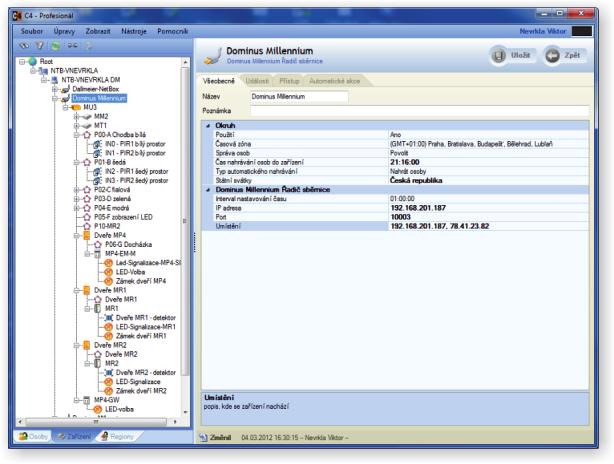Select the LED-Signalizace-MR1 tree item
The width and height of the screenshot is (614, 464).
146,327
